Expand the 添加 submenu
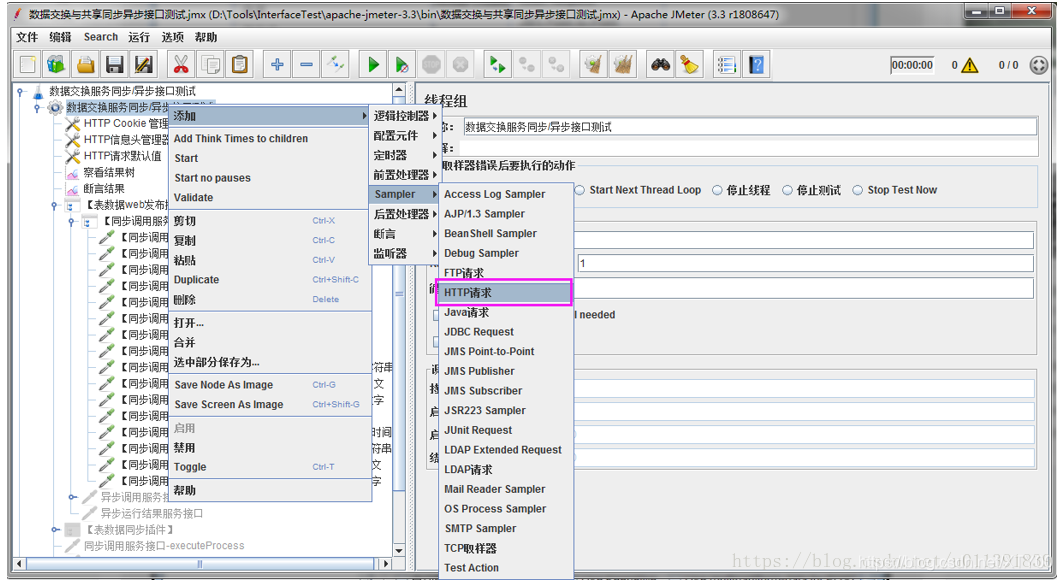Screen dimensions: 1063x581 point(269,117)
